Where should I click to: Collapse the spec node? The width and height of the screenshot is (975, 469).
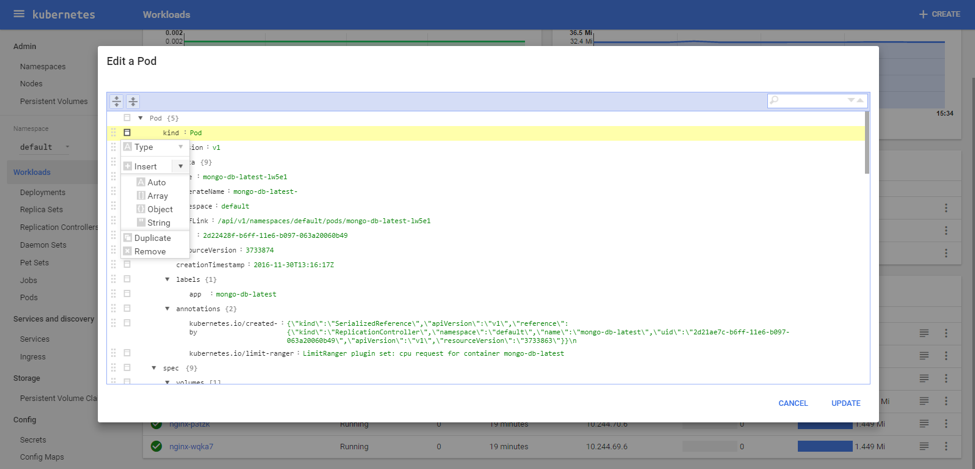point(154,368)
